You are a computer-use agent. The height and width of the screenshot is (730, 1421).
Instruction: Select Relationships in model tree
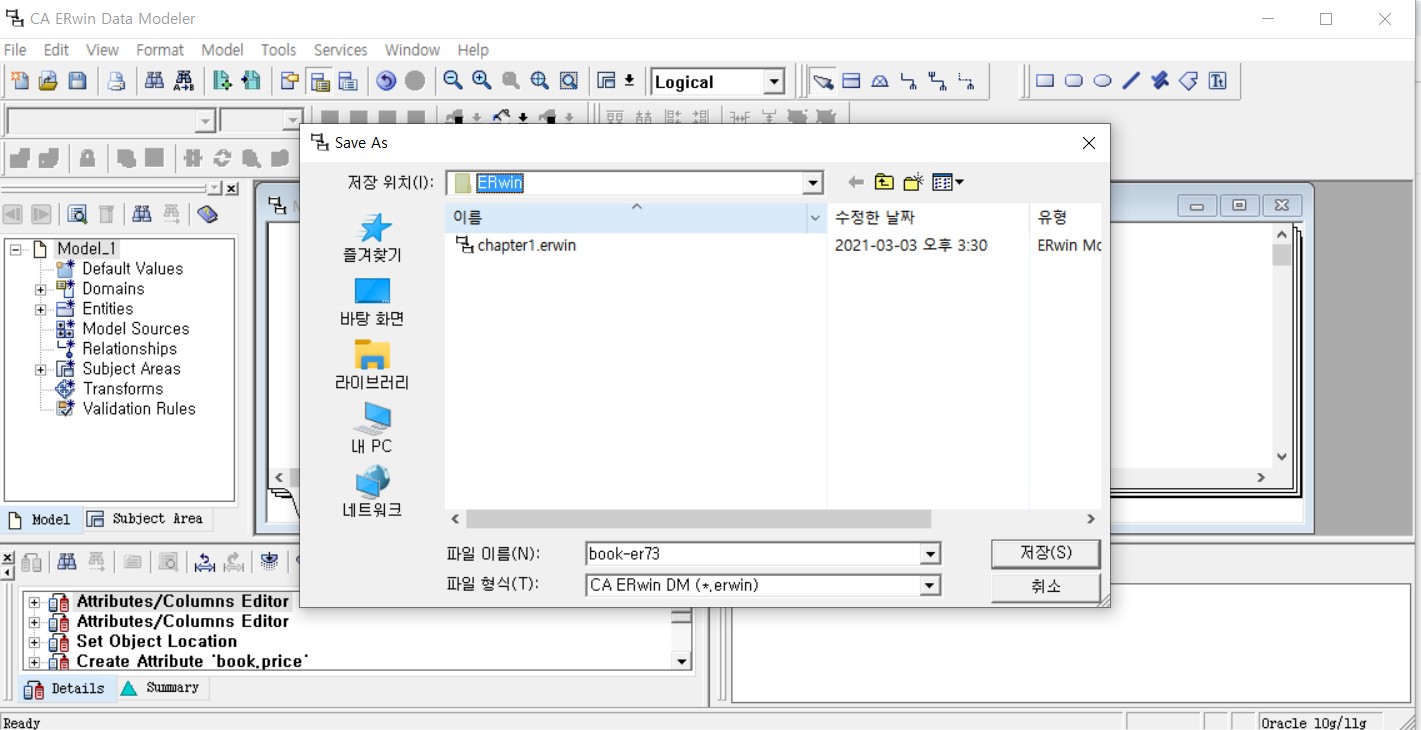click(x=129, y=348)
